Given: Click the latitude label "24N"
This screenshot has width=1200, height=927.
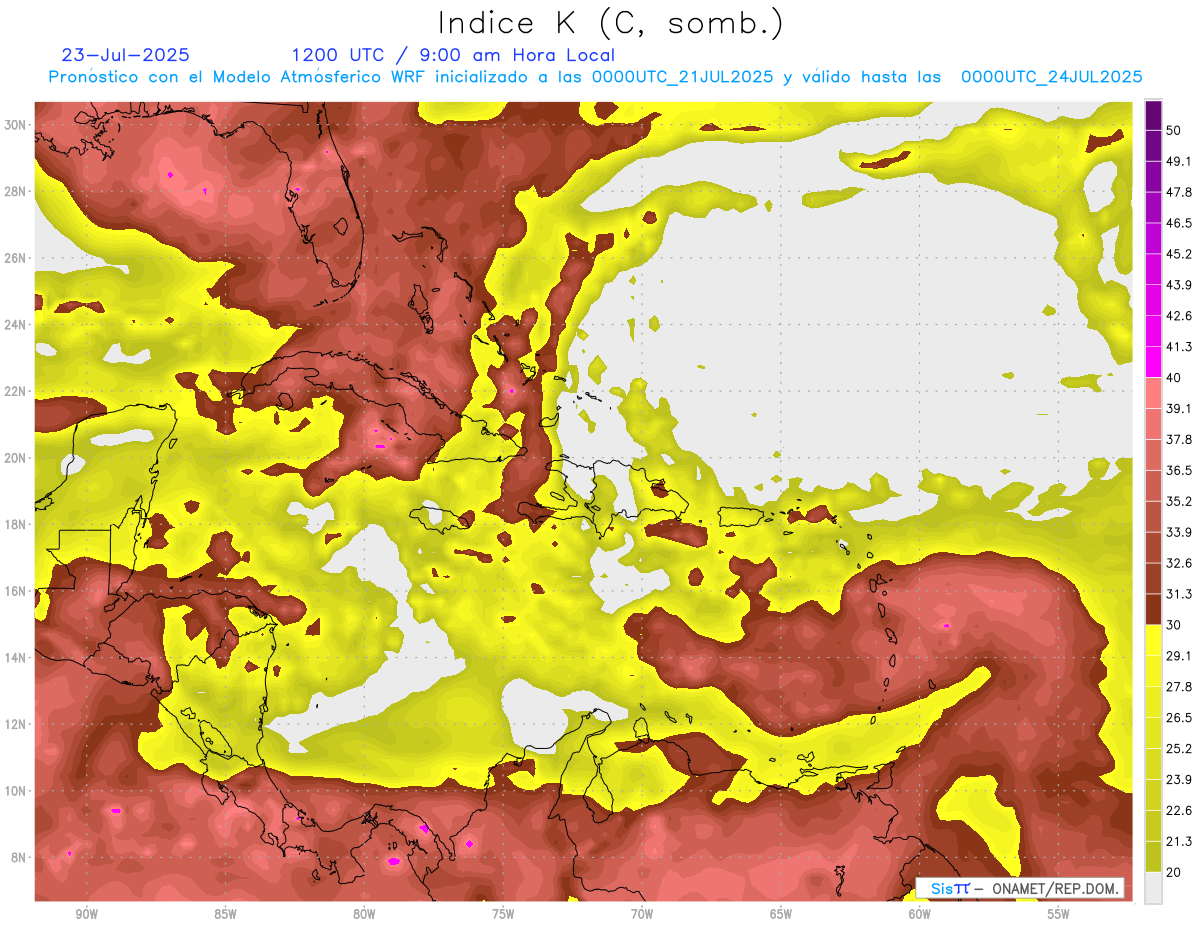Looking at the screenshot, I should pyautogui.click(x=15, y=325).
